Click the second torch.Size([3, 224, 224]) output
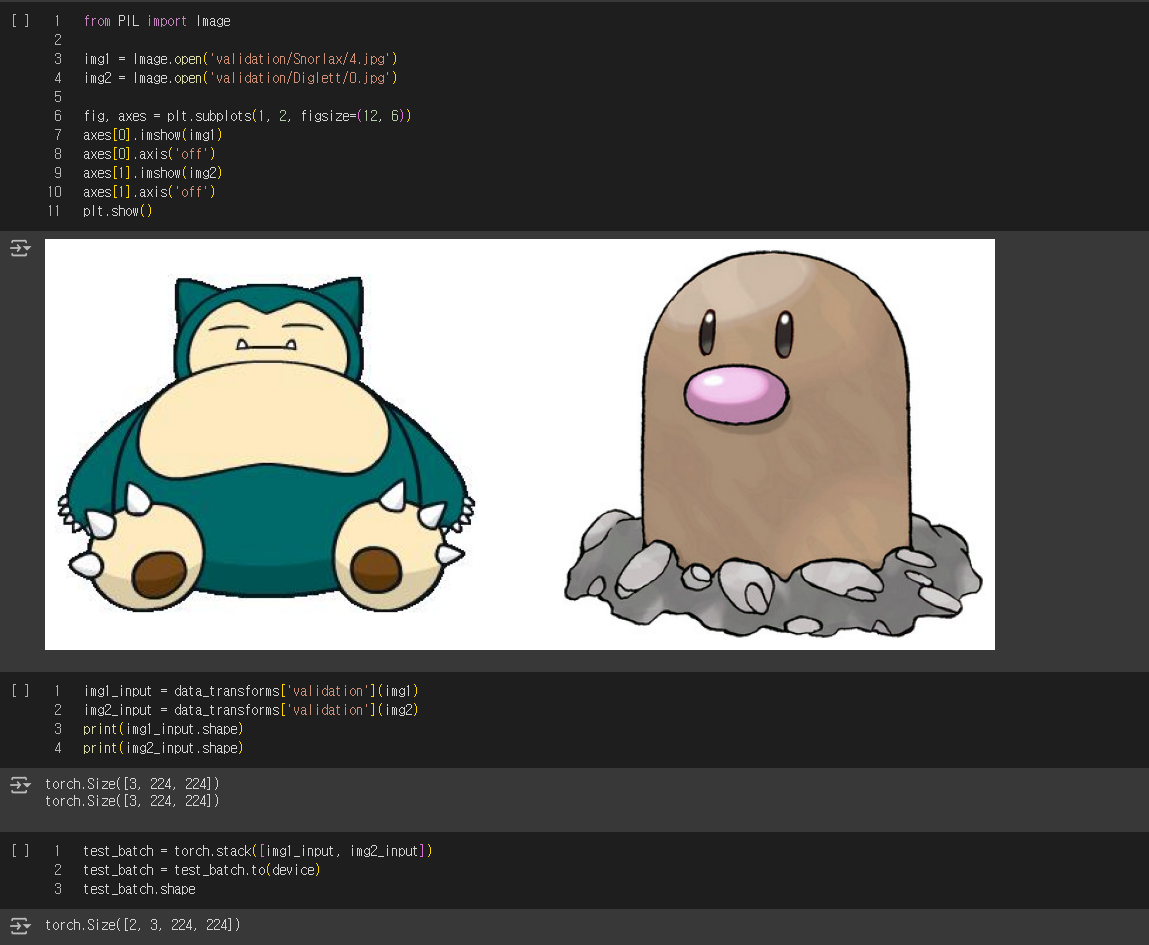The image size is (1149, 945). pyautogui.click(x=132, y=801)
